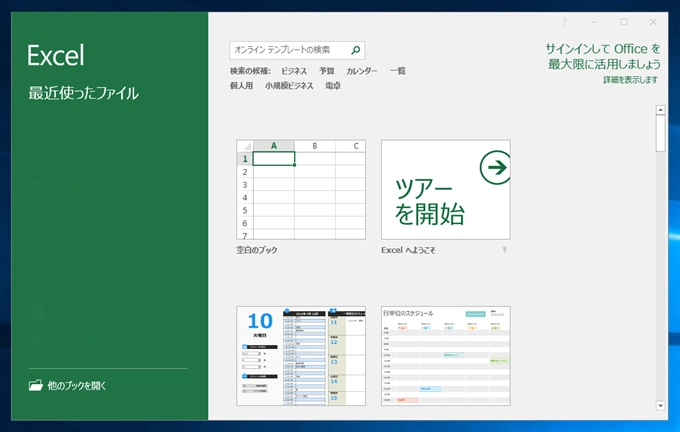Viewport: 680px width, 432px height.
Task: Select the 小規模ビジネス suggested search
Action: 289,86
